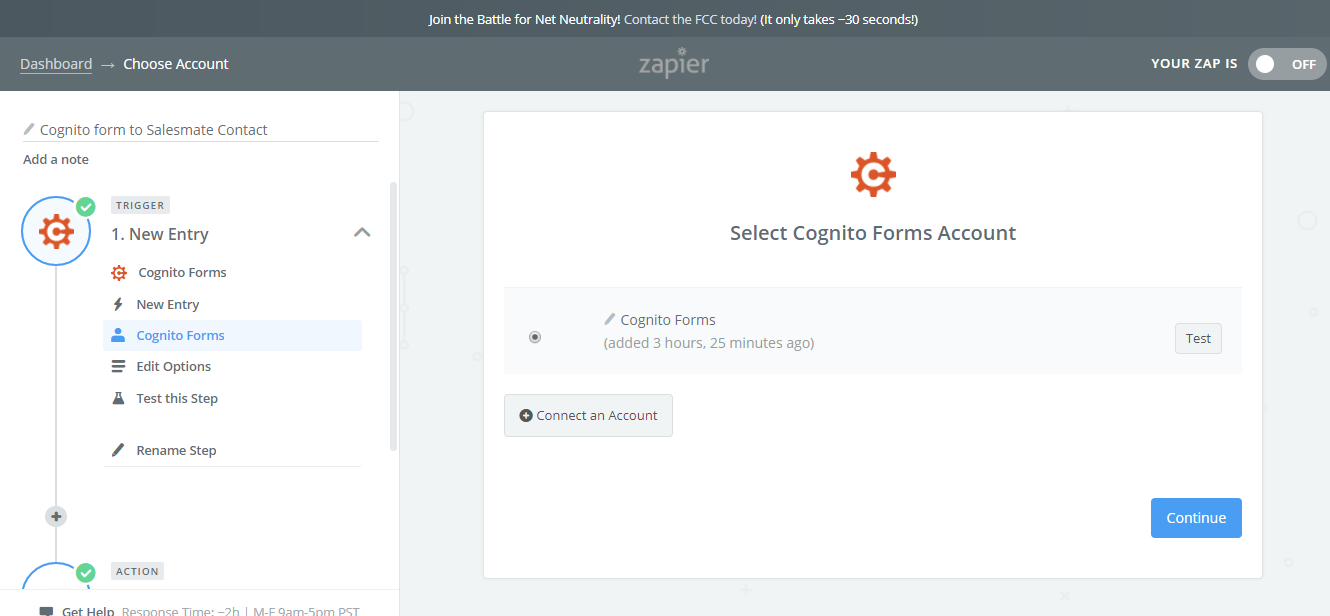Click the pencil icon beside Rename Step
The image size is (1330, 616).
click(x=118, y=450)
